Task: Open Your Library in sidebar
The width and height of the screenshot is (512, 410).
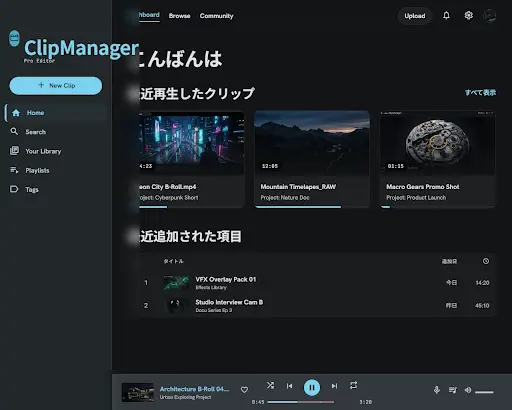Action: point(56,151)
